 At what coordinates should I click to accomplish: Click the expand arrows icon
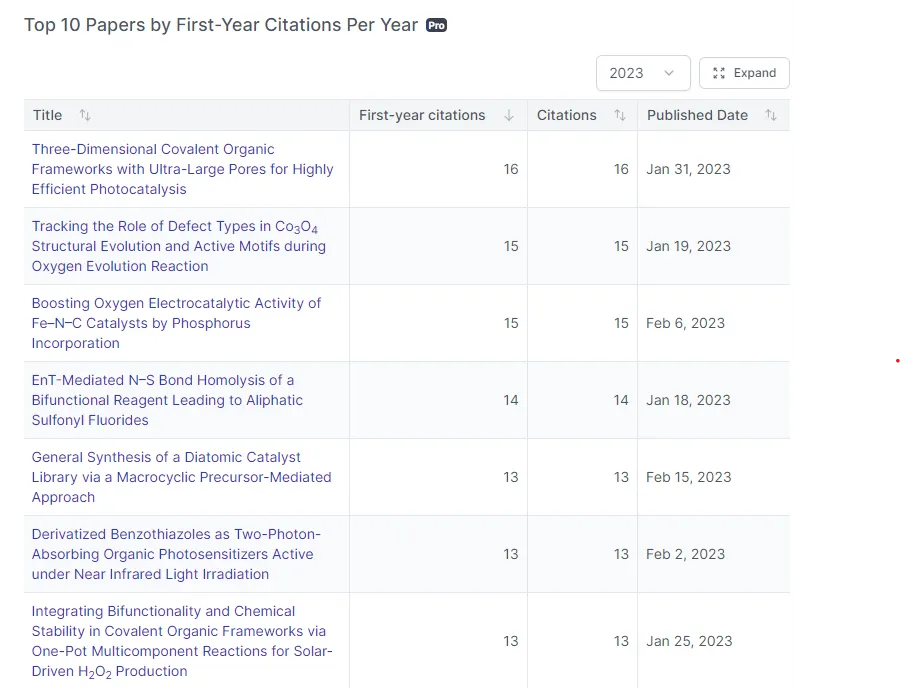point(719,73)
